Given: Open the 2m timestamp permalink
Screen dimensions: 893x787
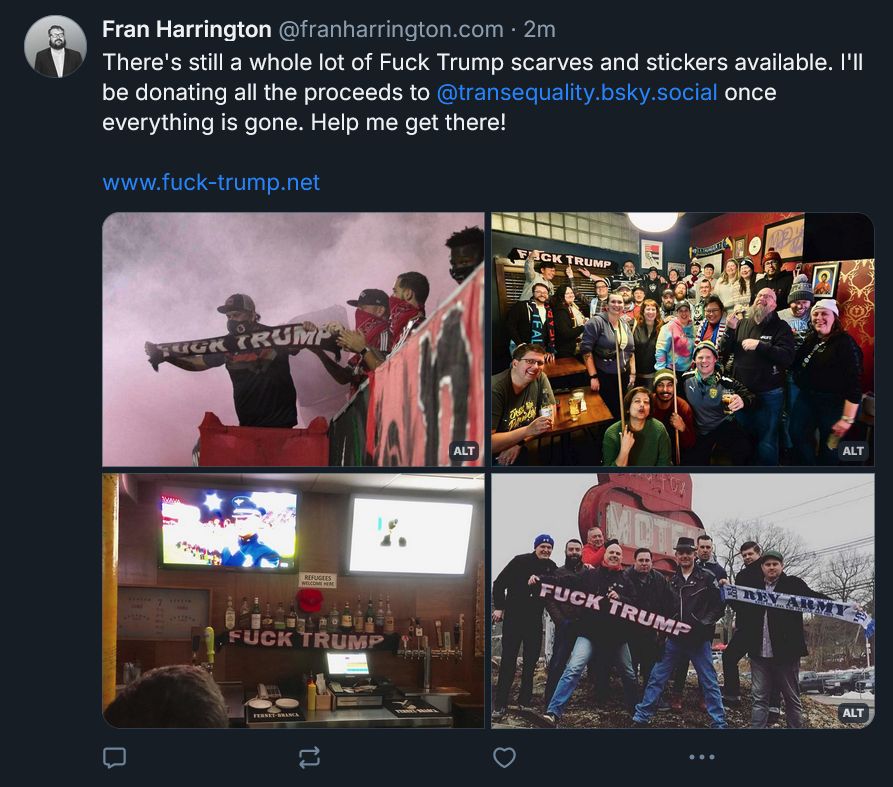Looking at the screenshot, I should pyautogui.click(x=539, y=29).
